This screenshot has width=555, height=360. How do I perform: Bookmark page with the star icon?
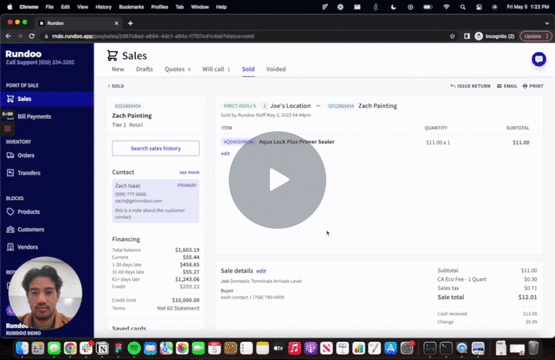[x=452, y=36]
